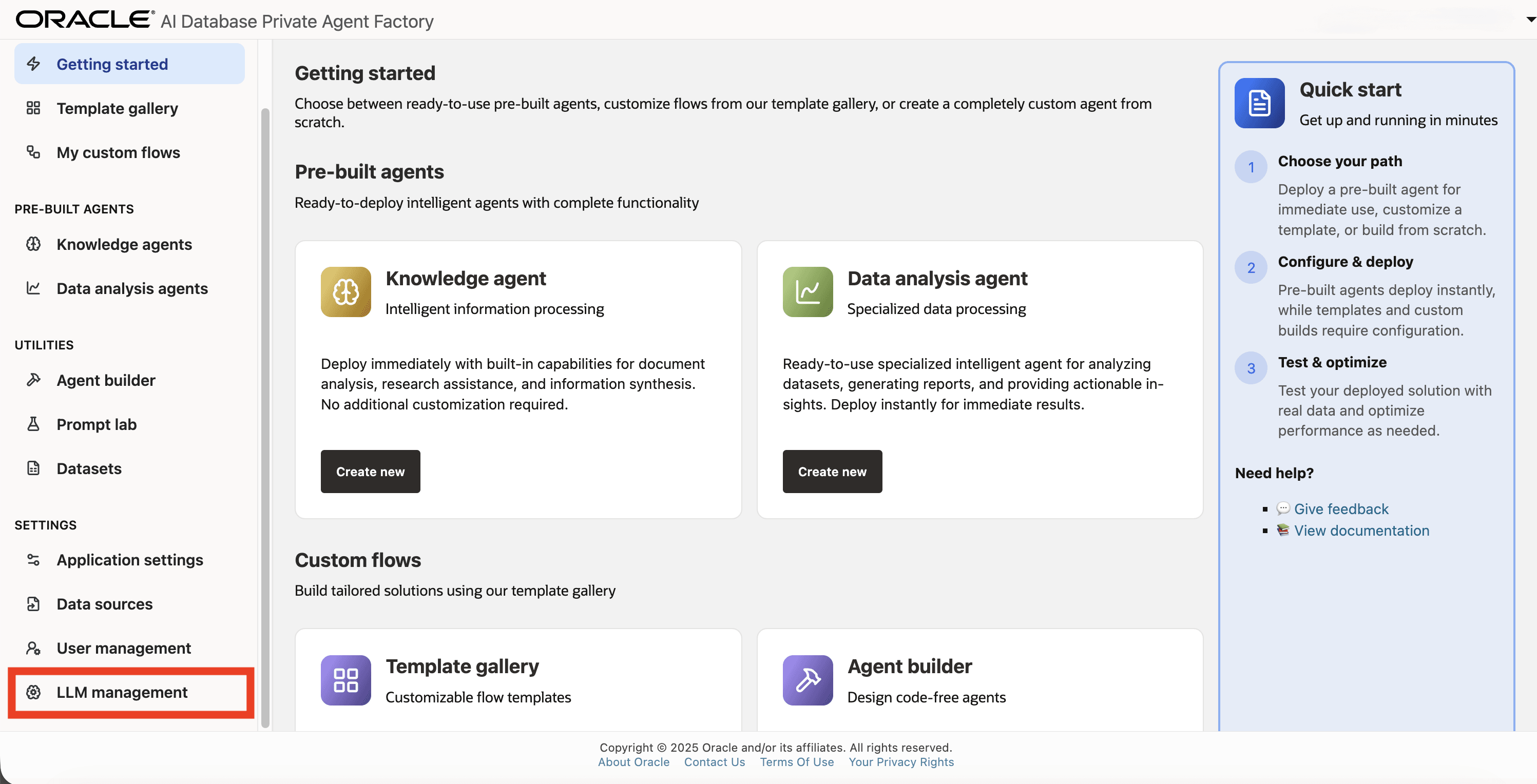Click the speech bubble icon beside Give feedback
The width and height of the screenshot is (1537, 784).
click(1283, 508)
